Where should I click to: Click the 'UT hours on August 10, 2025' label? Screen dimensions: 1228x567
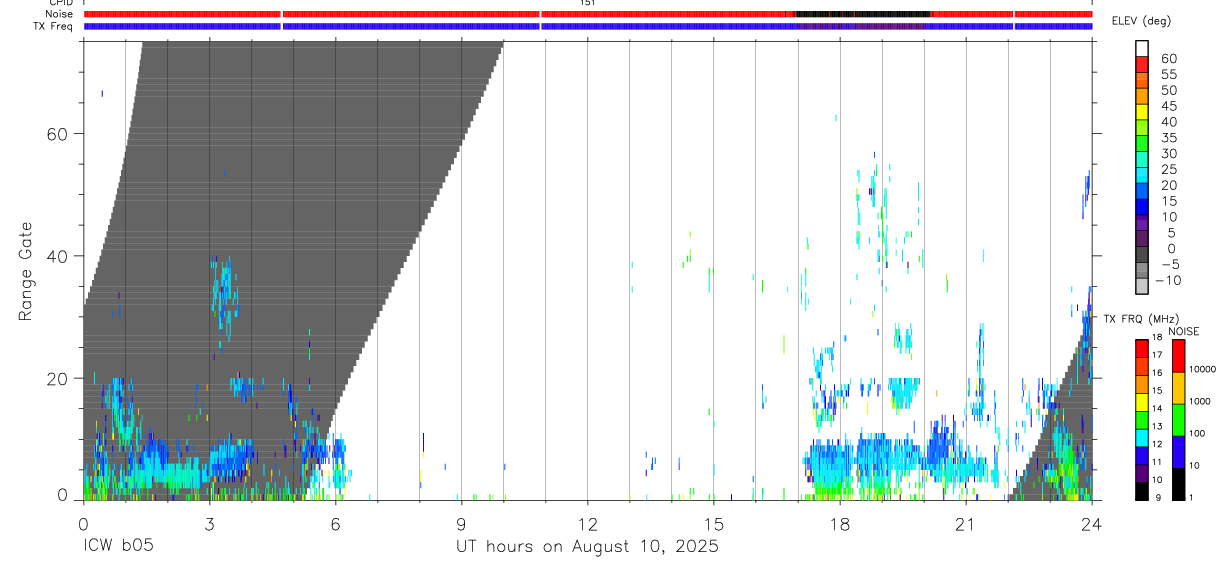click(588, 547)
